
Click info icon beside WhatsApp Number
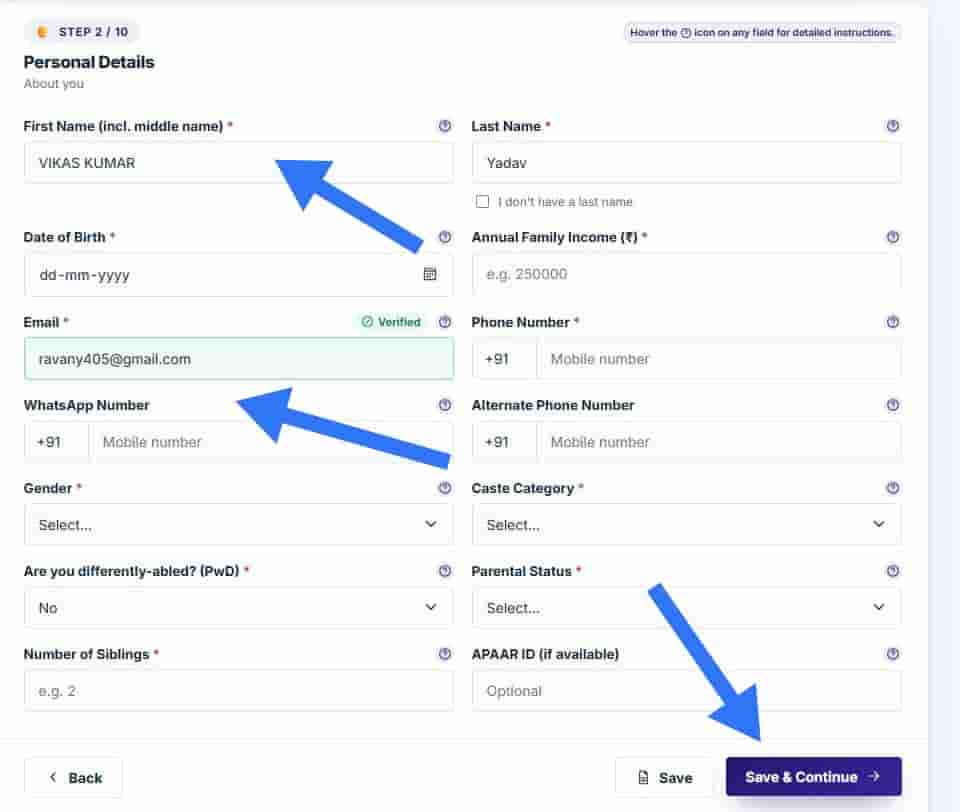click(x=444, y=405)
